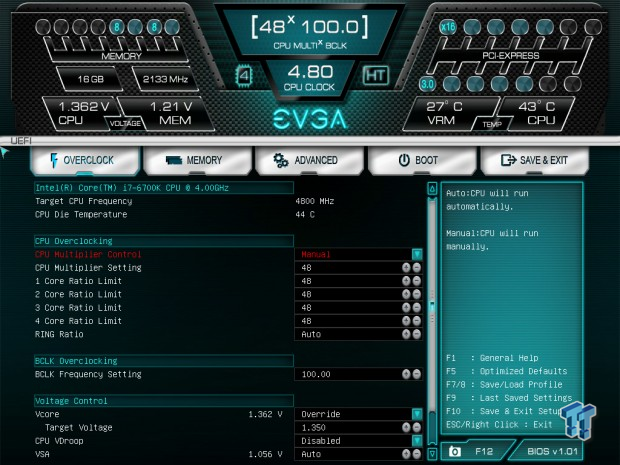Click the gears icon on ADVANCED
Screen dimensions: 620x465
[281, 160]
